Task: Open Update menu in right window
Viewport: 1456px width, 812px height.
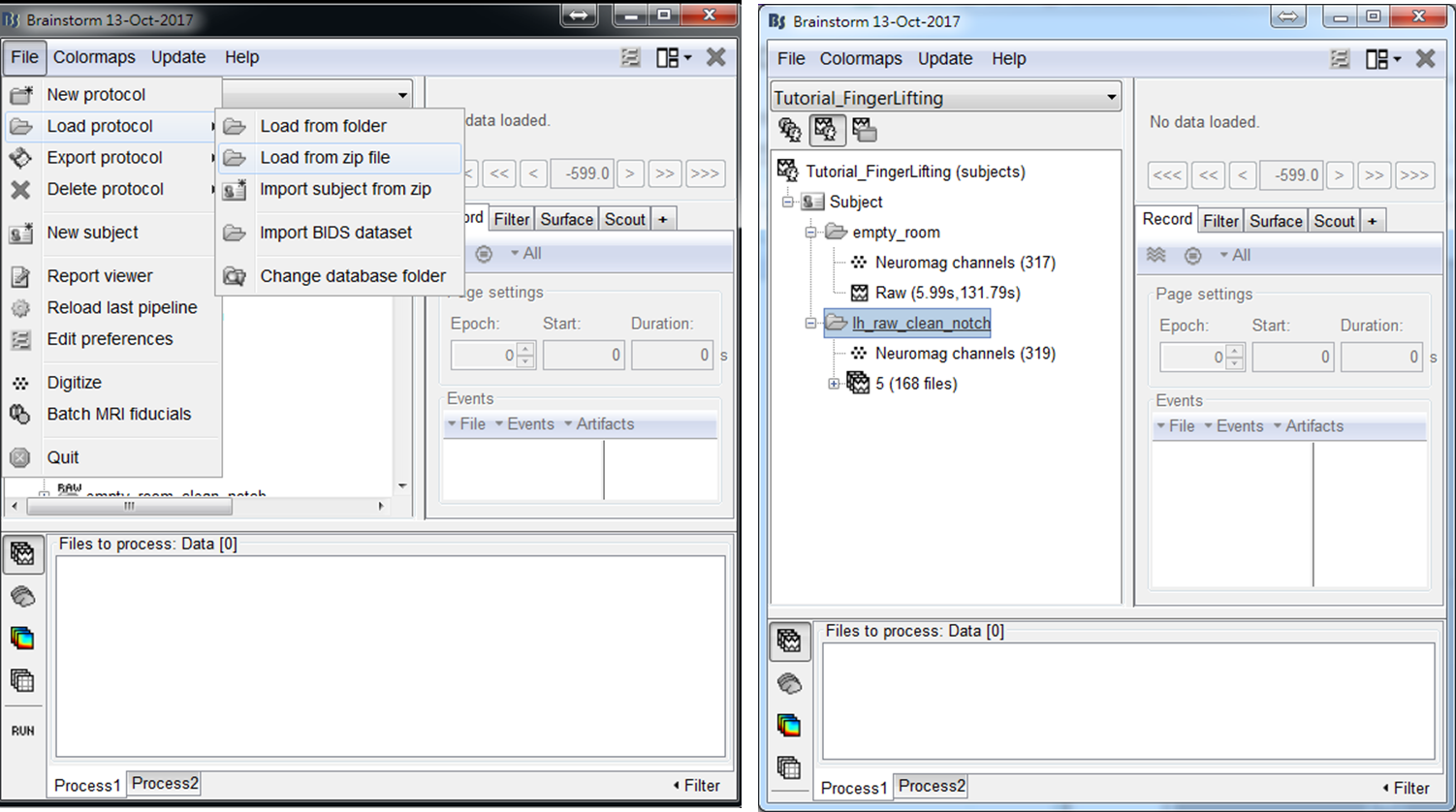Action: (945, 58)
